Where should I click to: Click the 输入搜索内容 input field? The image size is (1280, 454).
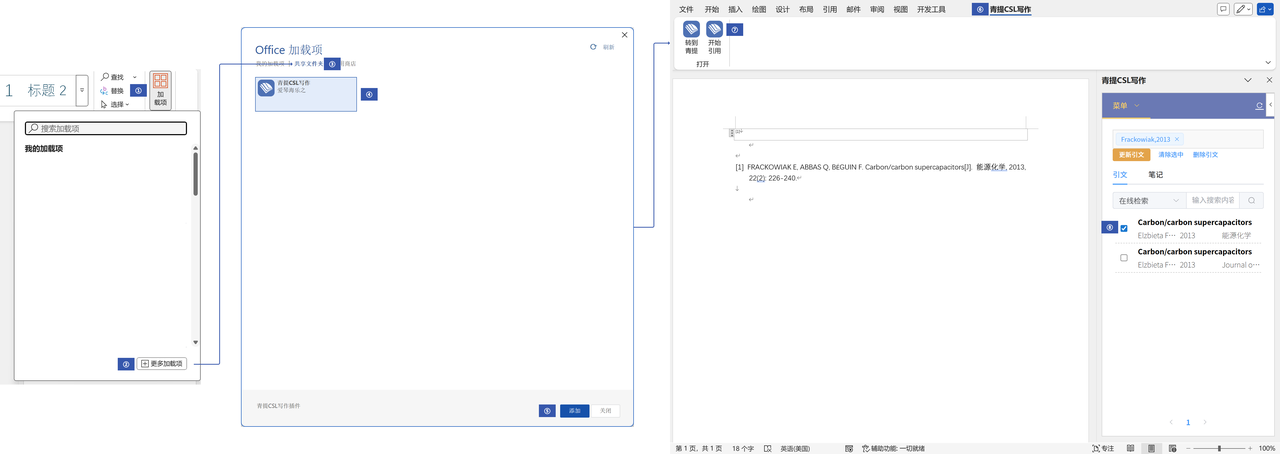click(x=1213, y=200)
